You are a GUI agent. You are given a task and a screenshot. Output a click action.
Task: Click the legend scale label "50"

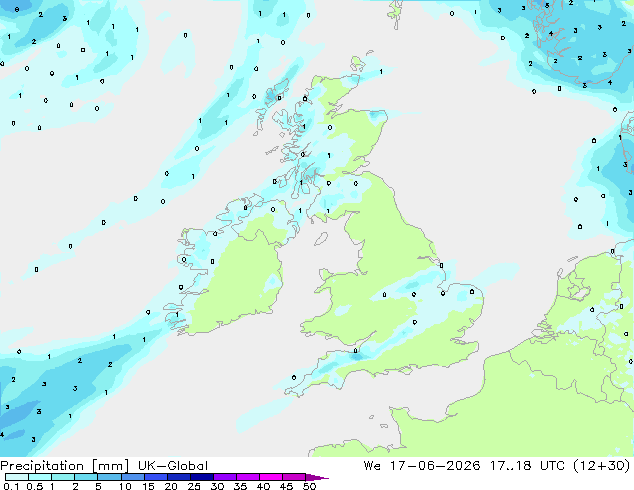(x=309, y=486)
